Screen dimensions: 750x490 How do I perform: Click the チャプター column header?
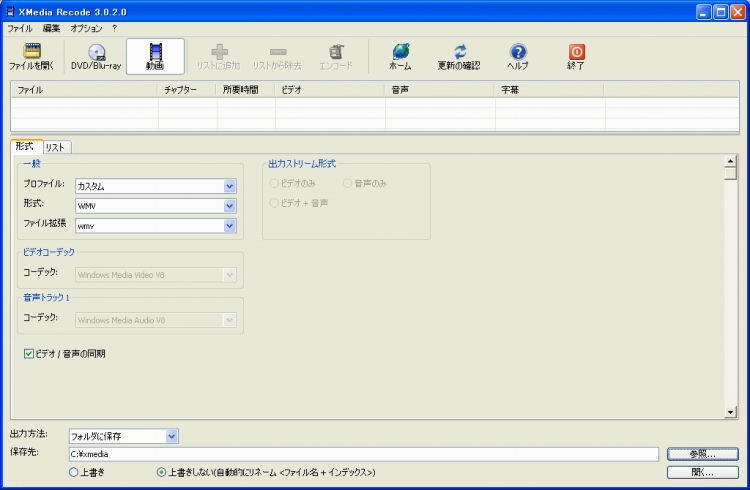(187, 89)
